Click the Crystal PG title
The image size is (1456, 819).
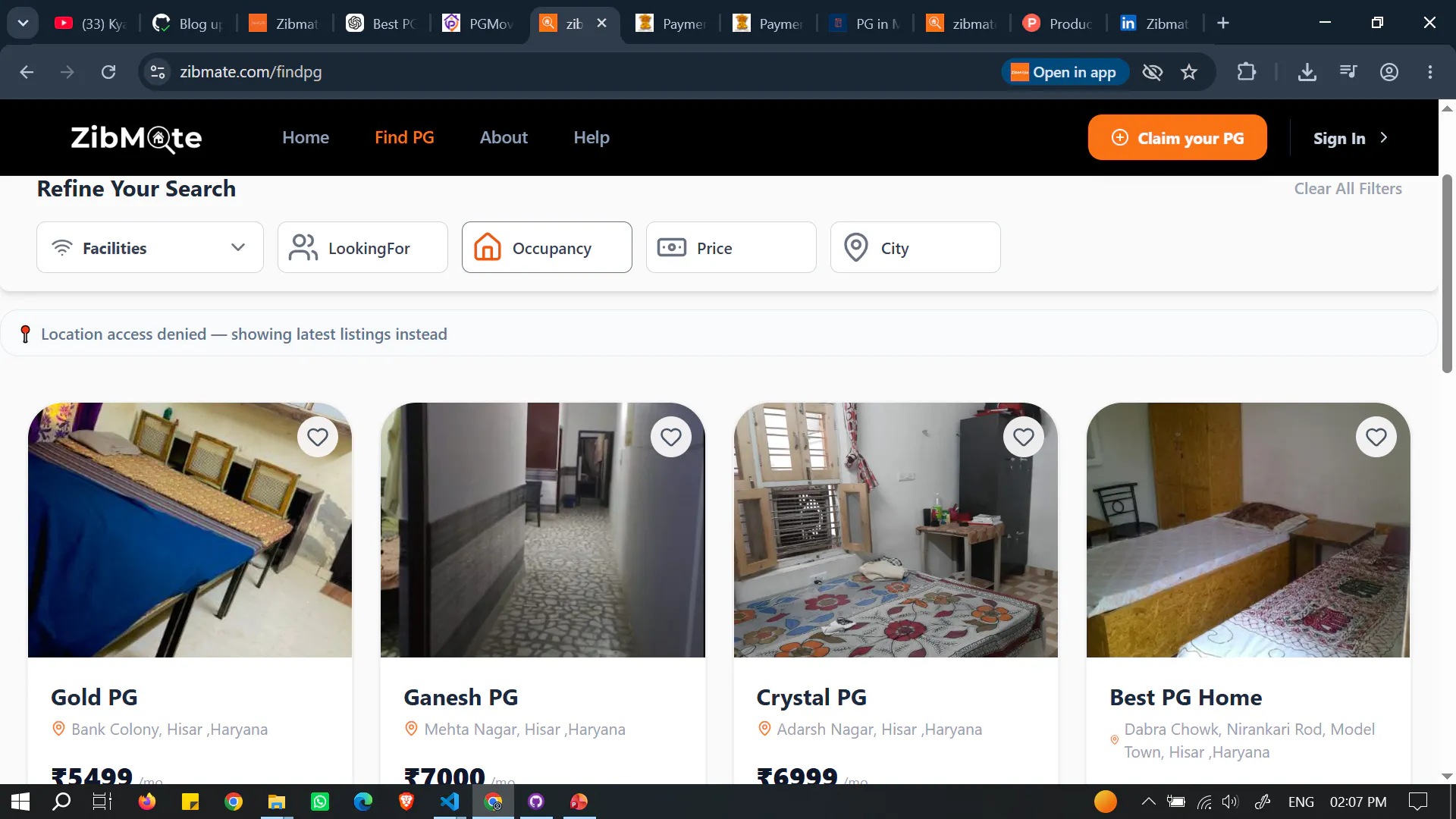pyautogui.click(x=811, y=697)
